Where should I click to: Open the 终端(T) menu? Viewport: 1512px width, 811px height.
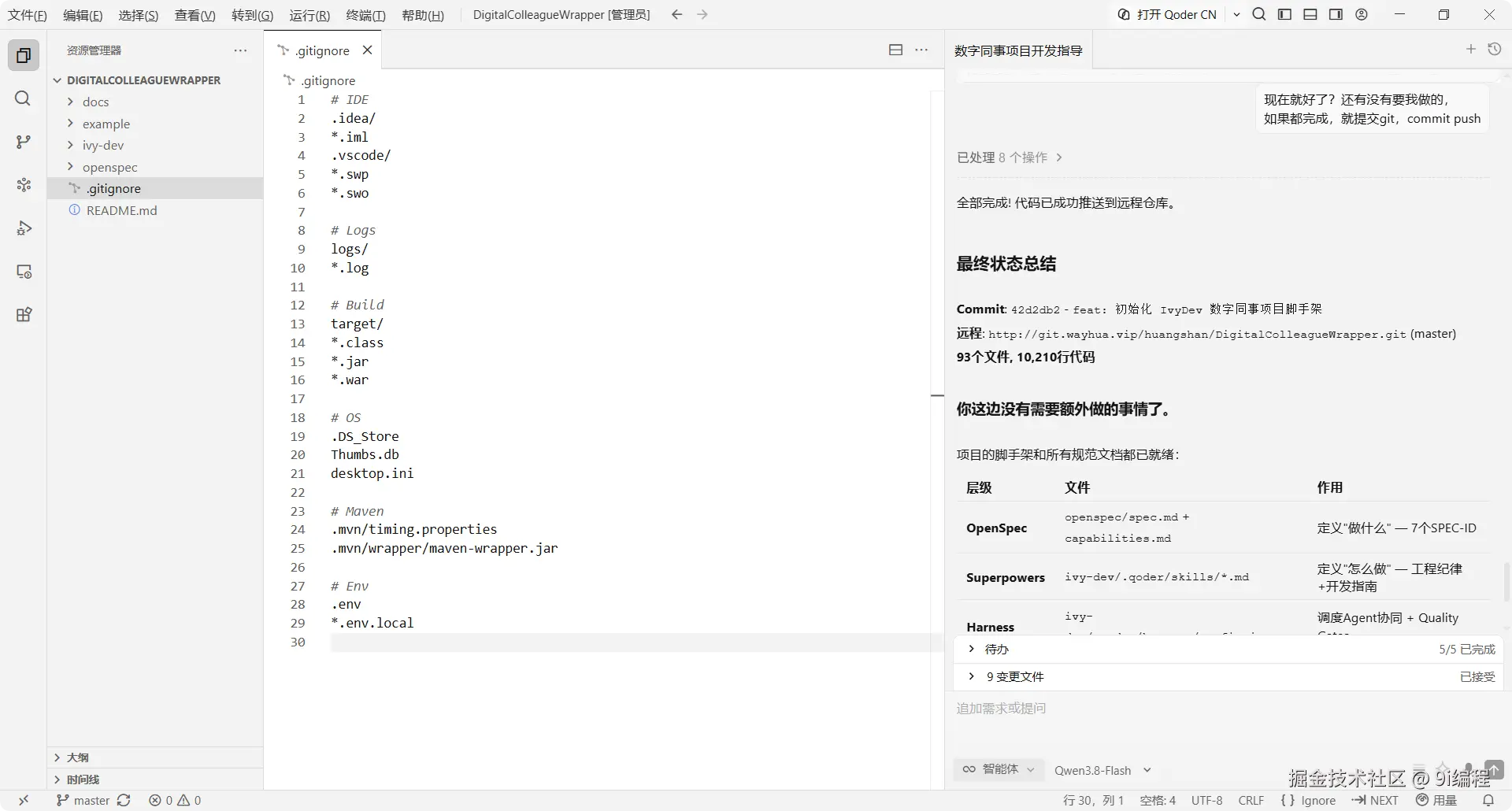tap(366, 15)
